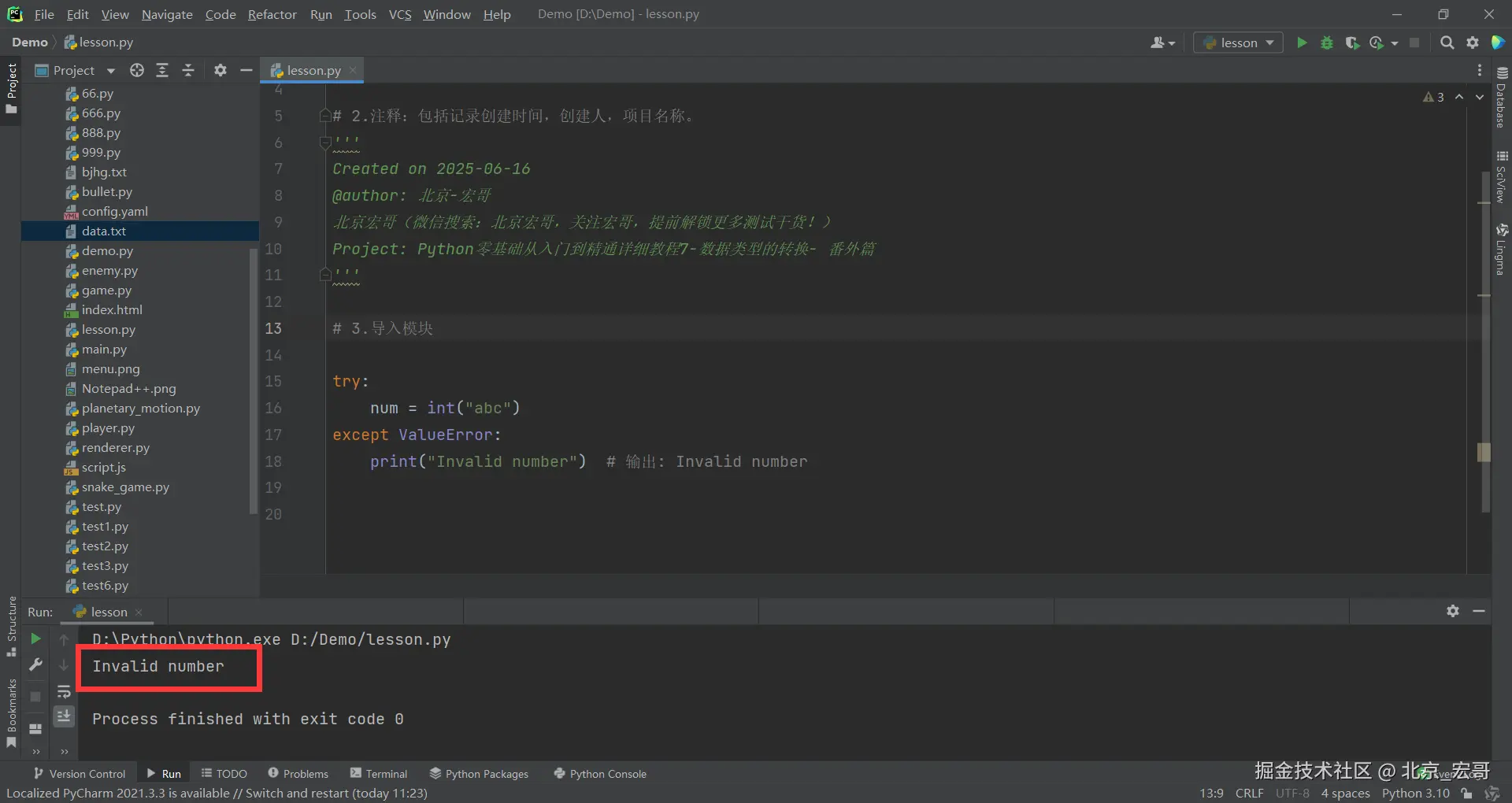
Task: Open Run panel settings gear
Action: [x=1453, y=611]
